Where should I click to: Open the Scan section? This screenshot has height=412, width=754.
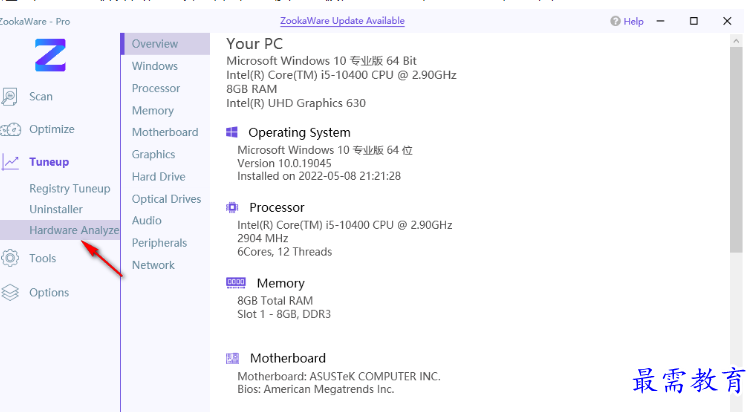[41, 97]
